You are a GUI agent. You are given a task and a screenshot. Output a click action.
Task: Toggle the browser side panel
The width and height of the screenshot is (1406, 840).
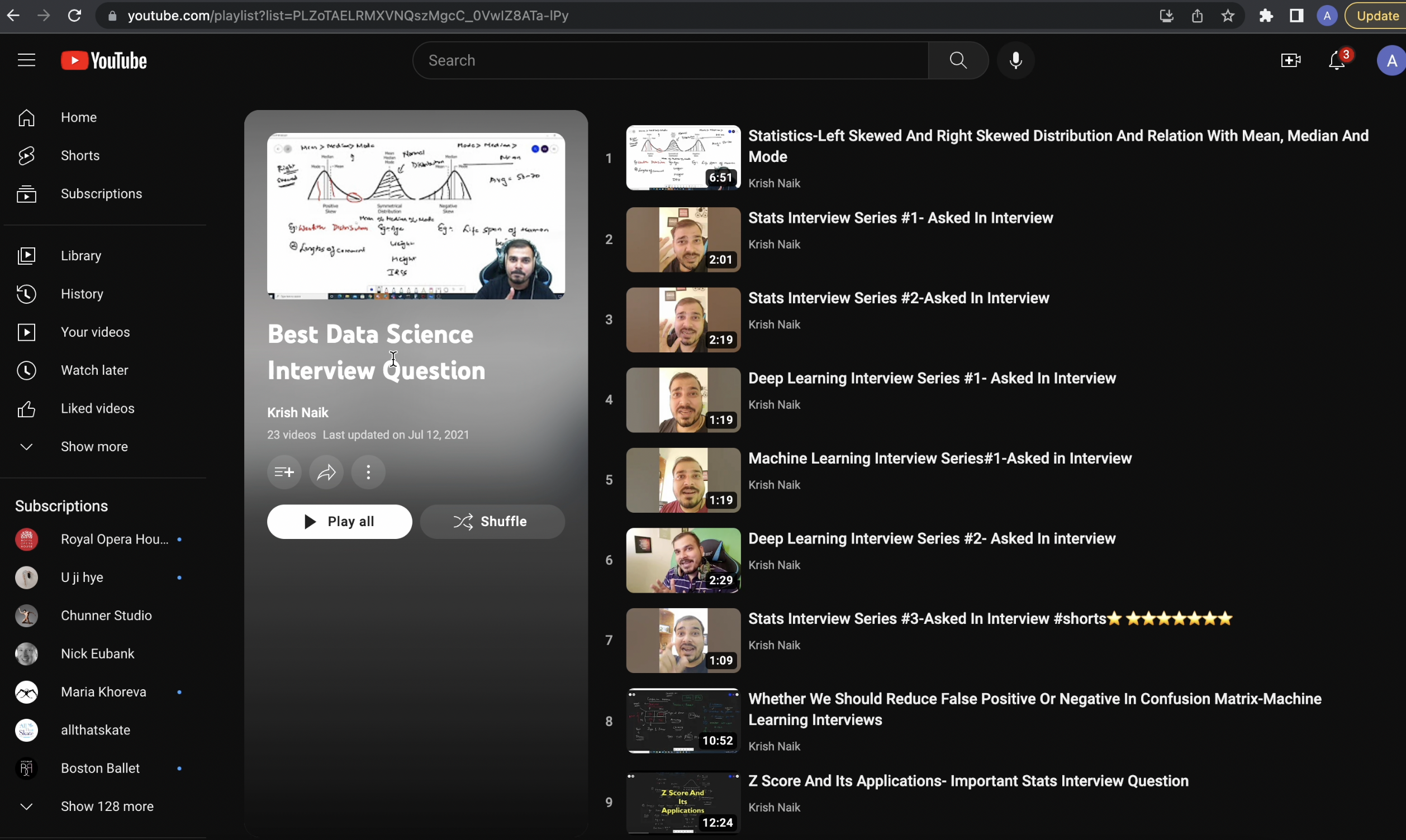coord(1296,16)
